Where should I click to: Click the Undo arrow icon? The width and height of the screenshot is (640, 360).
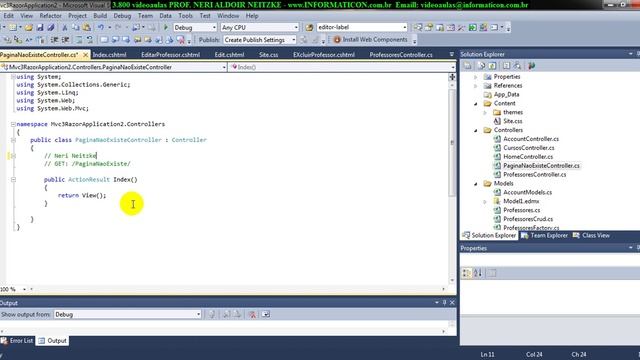click(x=100, y=27)
